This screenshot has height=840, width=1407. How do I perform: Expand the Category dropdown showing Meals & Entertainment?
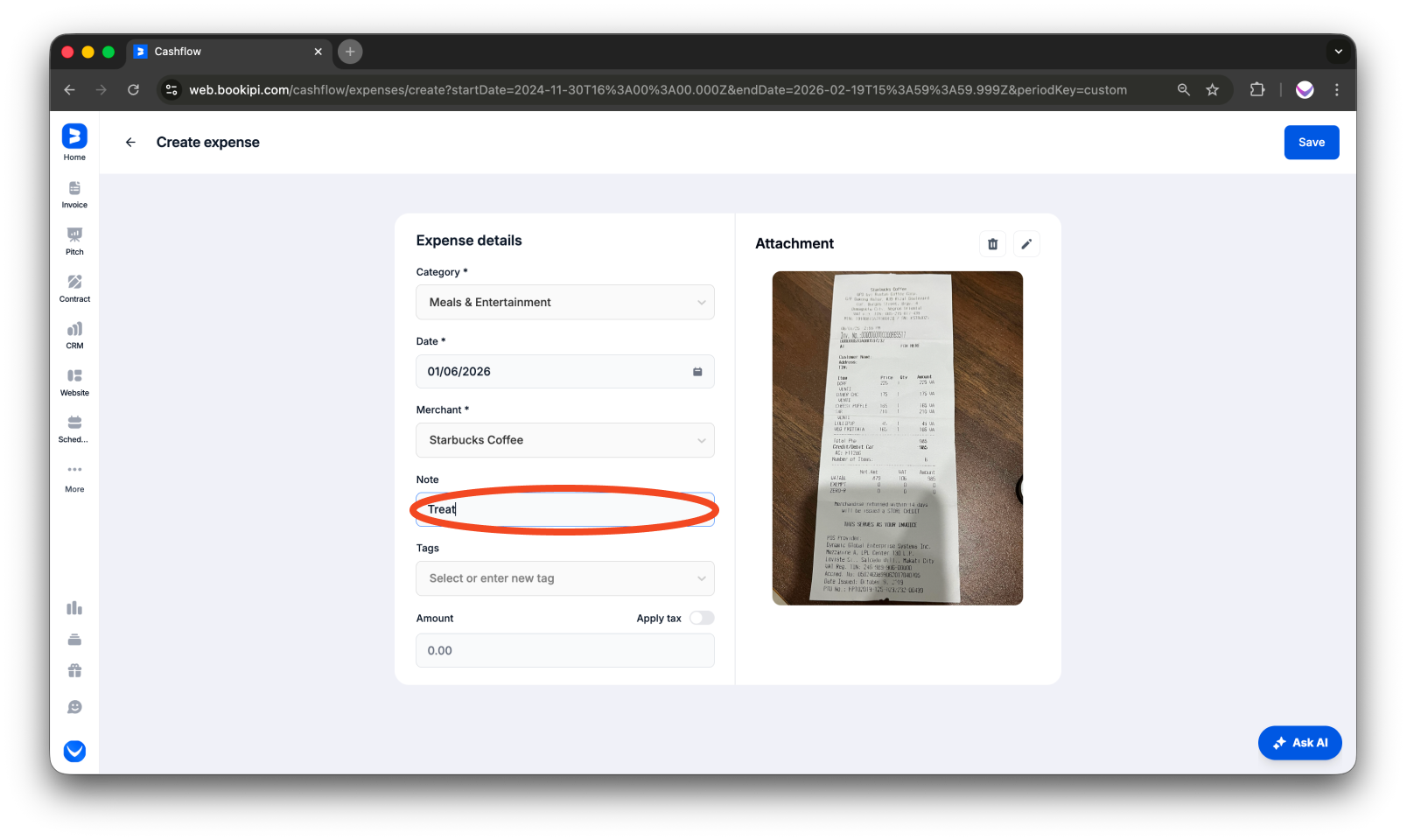pyautogui.click(x=565, y=303)
